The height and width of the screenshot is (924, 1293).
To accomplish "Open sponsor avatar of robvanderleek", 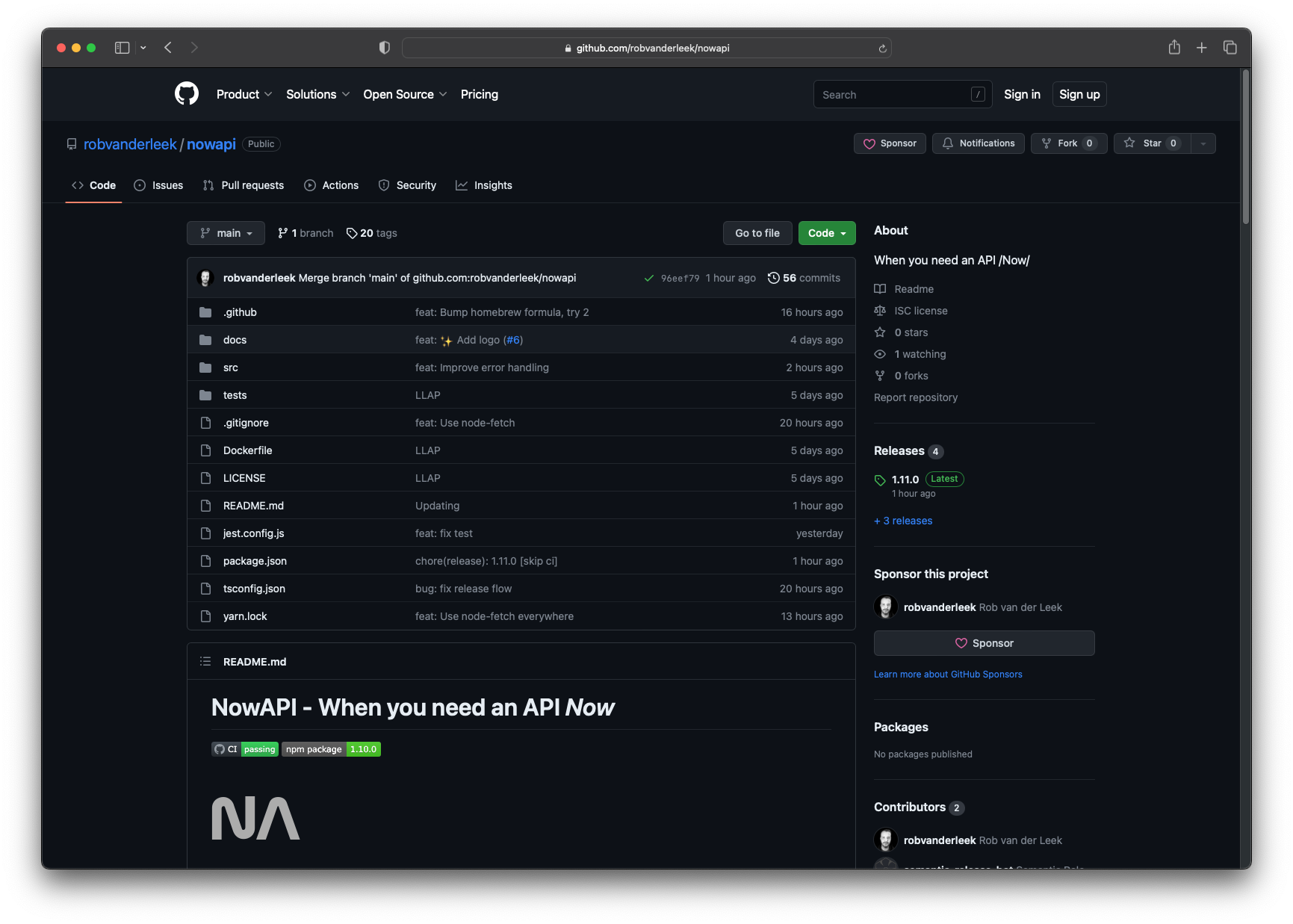I will [886, 607].
